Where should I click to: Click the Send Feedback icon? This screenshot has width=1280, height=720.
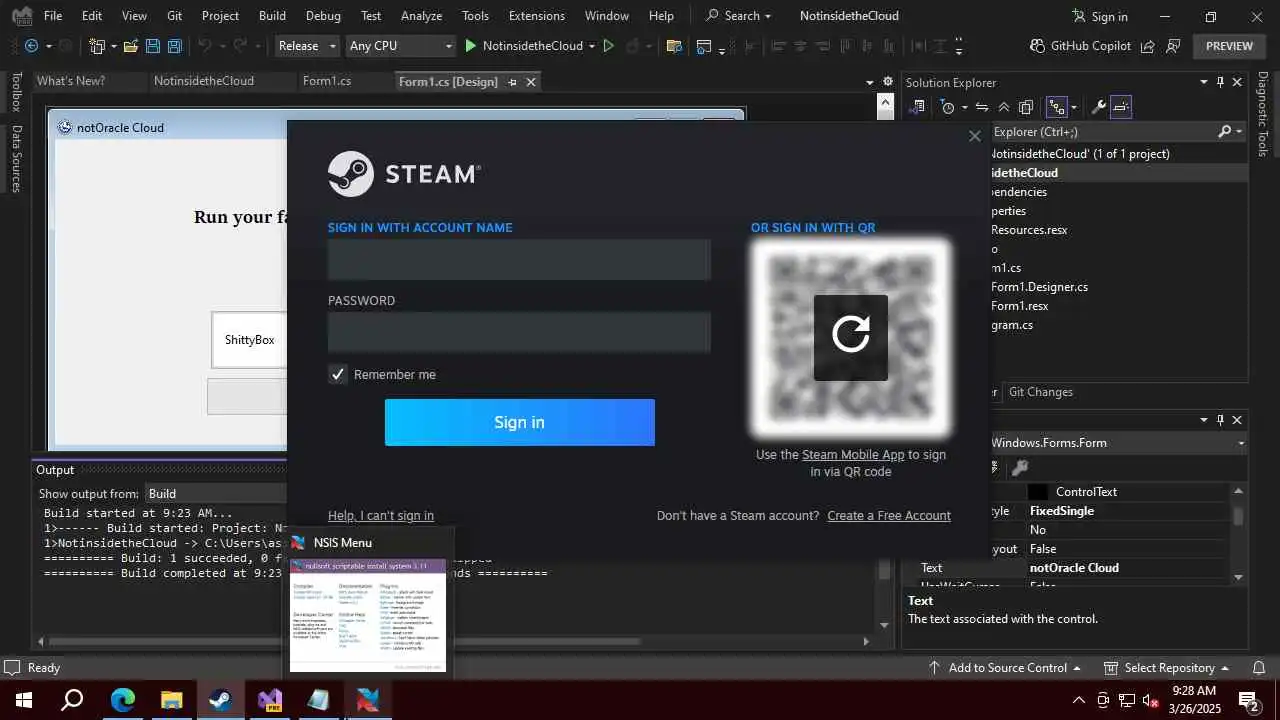pos(1173,46)
